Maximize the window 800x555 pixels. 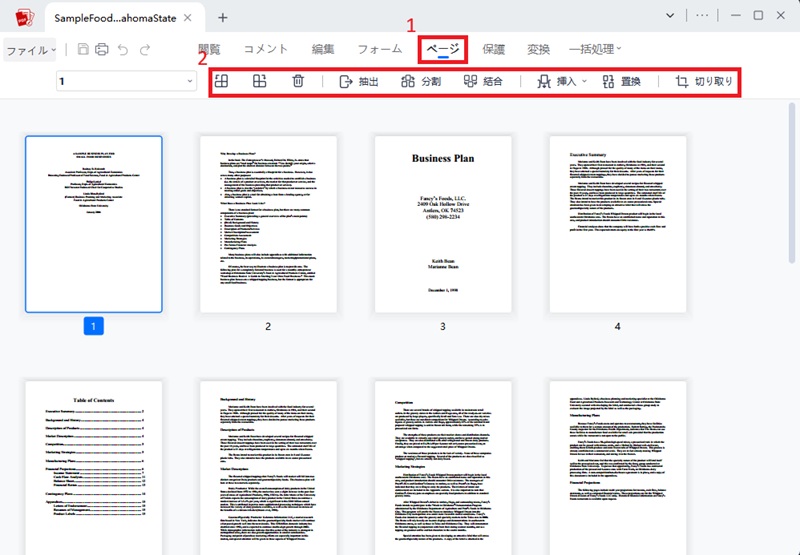tap(758, 15)
